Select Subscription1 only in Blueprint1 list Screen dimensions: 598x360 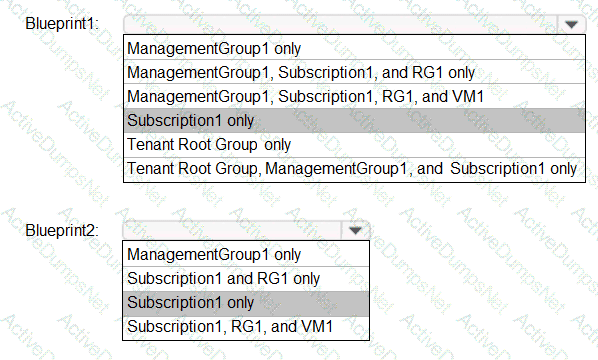click(x=354, y=120)
